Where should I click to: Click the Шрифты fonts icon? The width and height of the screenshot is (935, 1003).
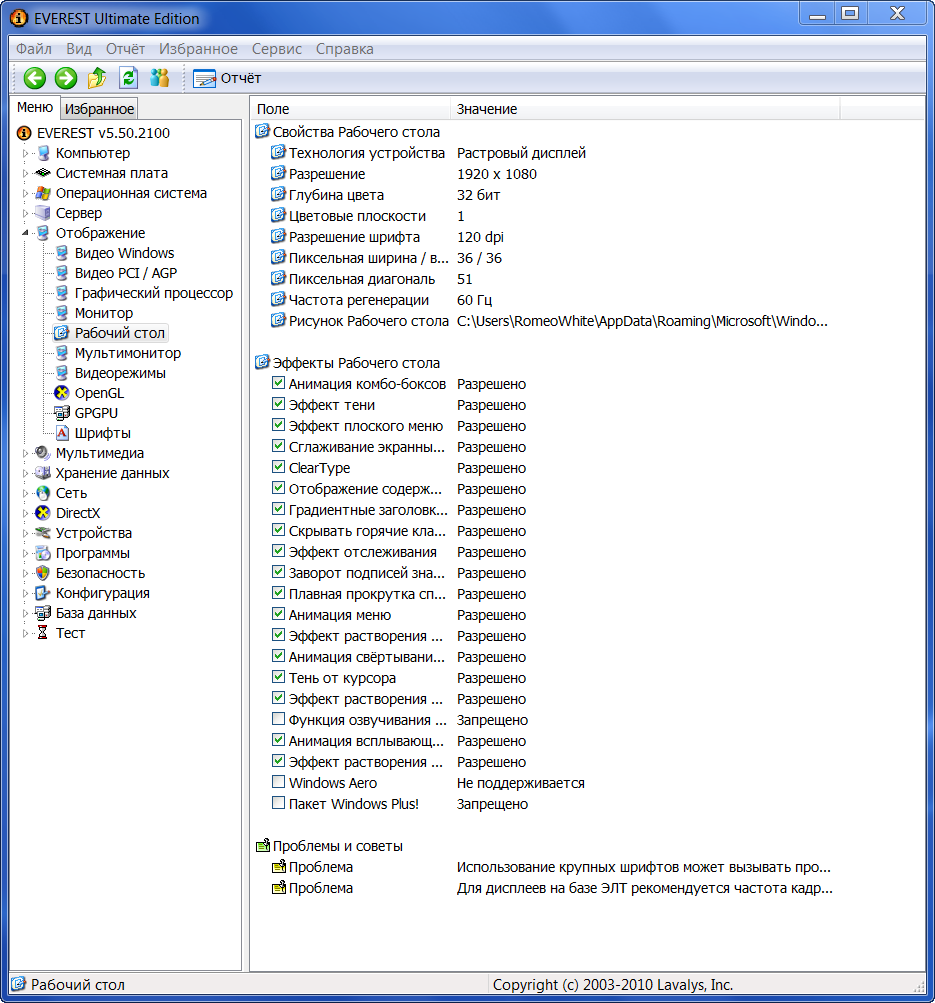(62, 433)
